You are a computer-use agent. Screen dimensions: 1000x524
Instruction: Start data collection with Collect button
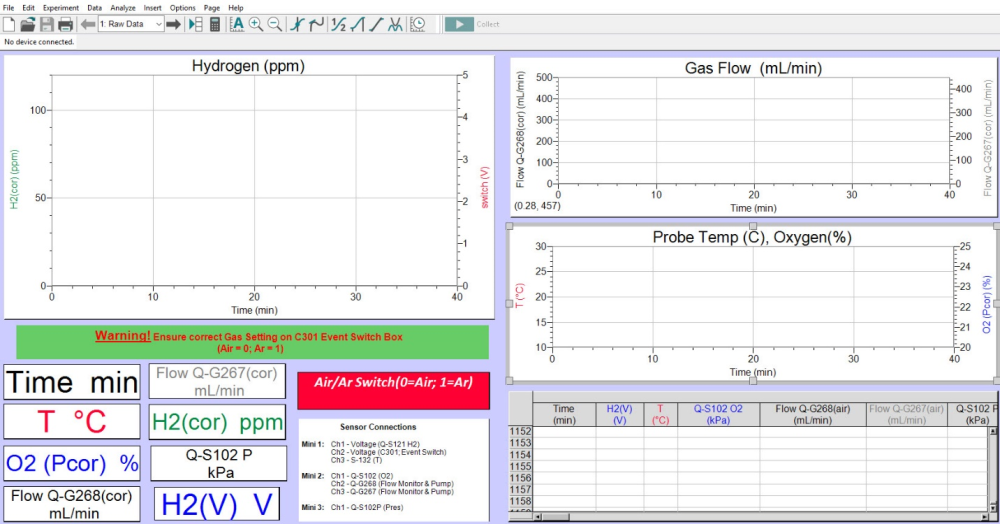(472, 24)
